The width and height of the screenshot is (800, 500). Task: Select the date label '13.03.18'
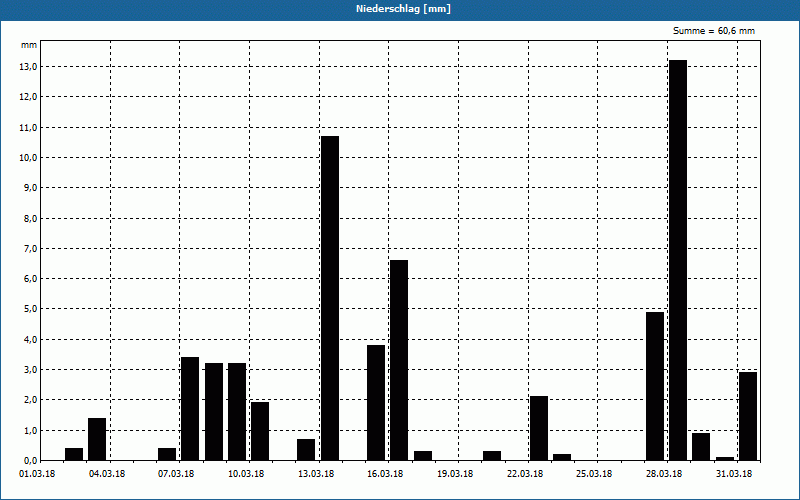(316, 474)
